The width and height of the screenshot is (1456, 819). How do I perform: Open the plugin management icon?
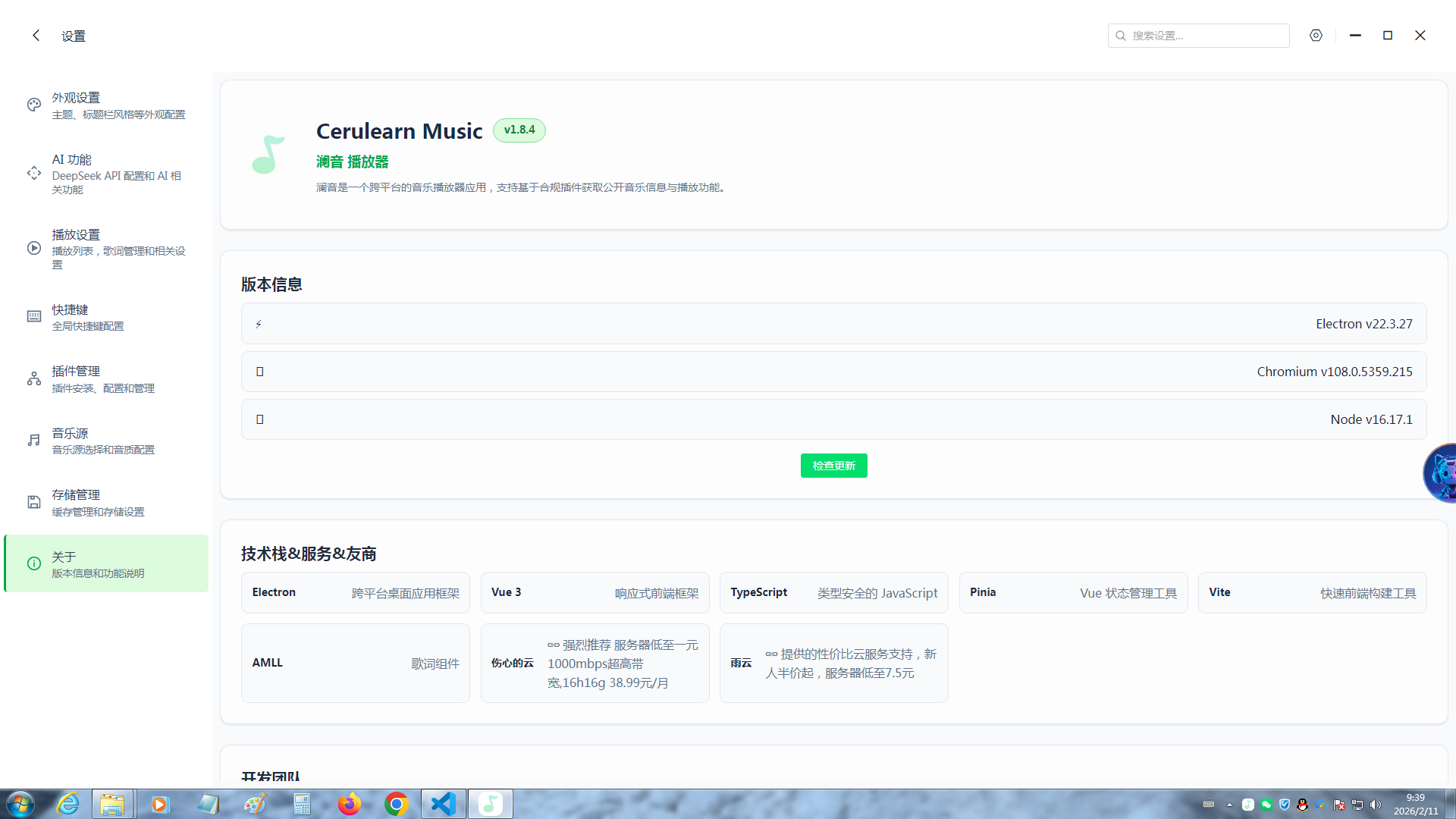pos(34,378)
